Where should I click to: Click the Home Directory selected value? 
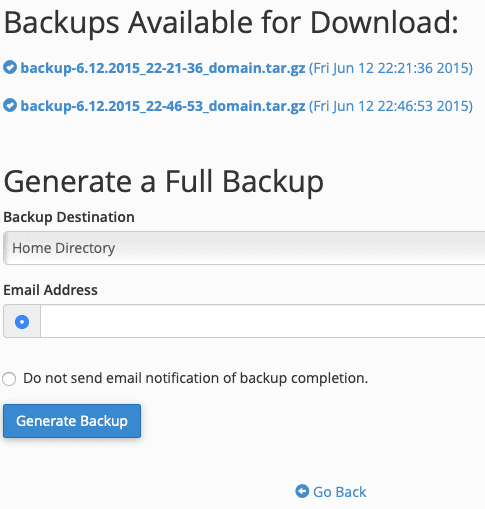pos(64,248)
